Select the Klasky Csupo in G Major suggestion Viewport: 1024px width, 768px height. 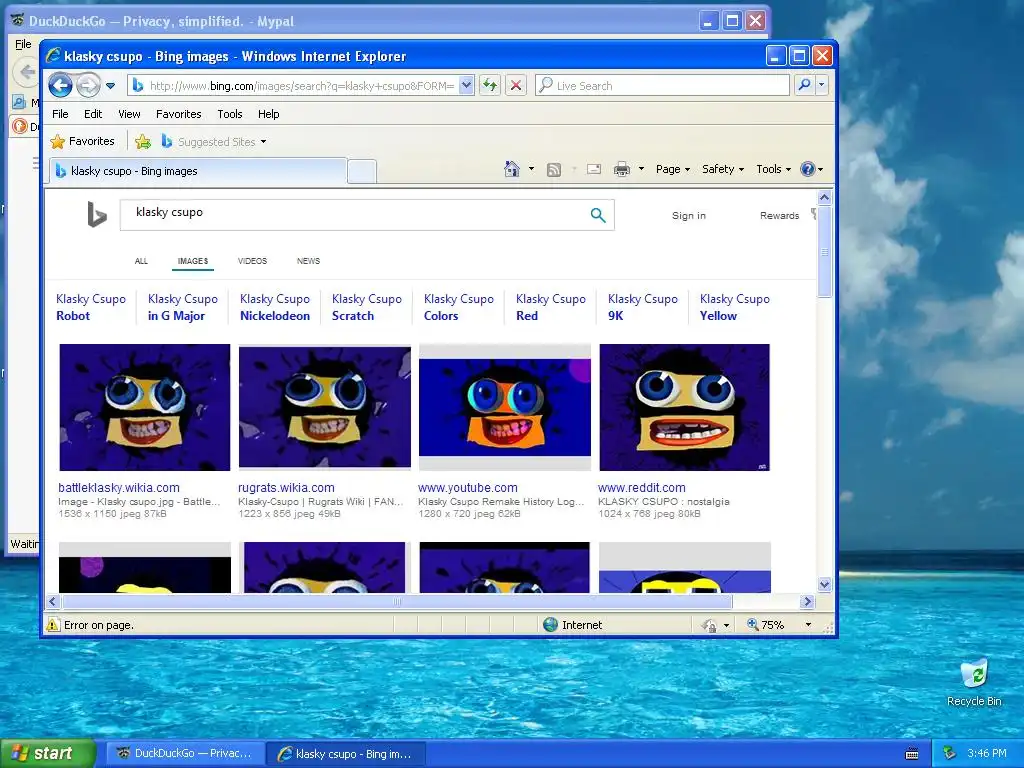point(183,308)
